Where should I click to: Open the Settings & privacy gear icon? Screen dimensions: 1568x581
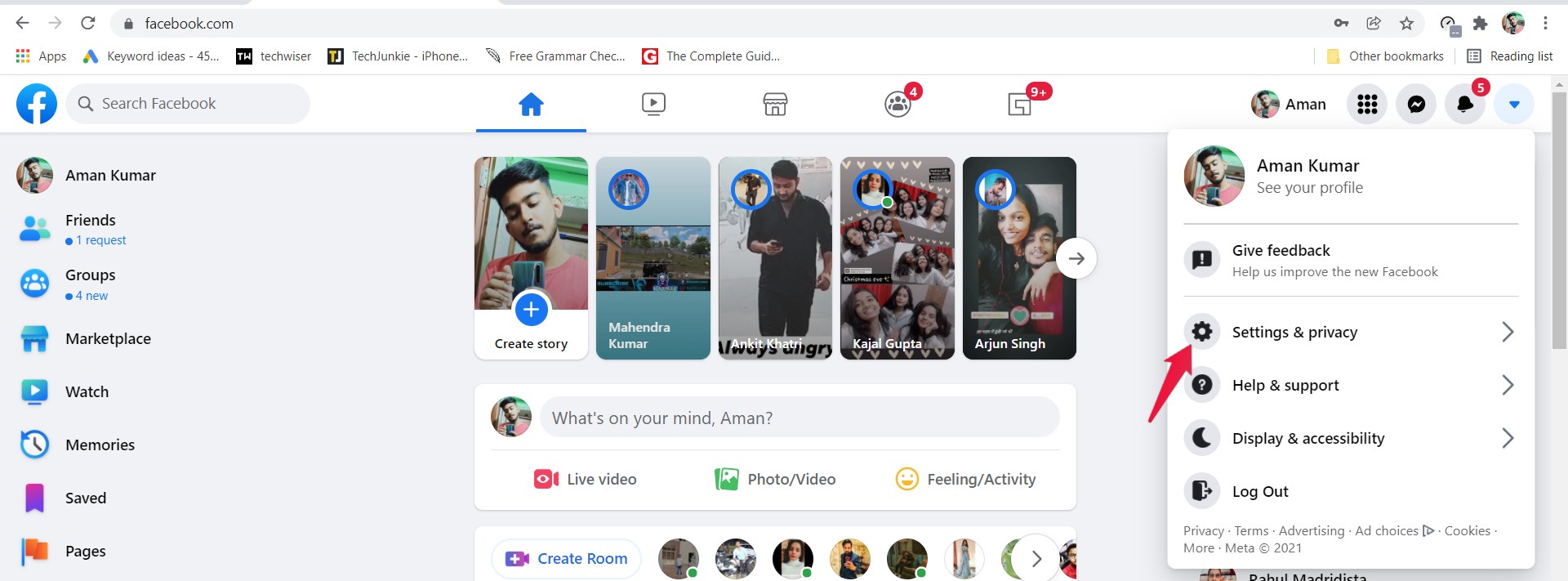coord(1202,332)
